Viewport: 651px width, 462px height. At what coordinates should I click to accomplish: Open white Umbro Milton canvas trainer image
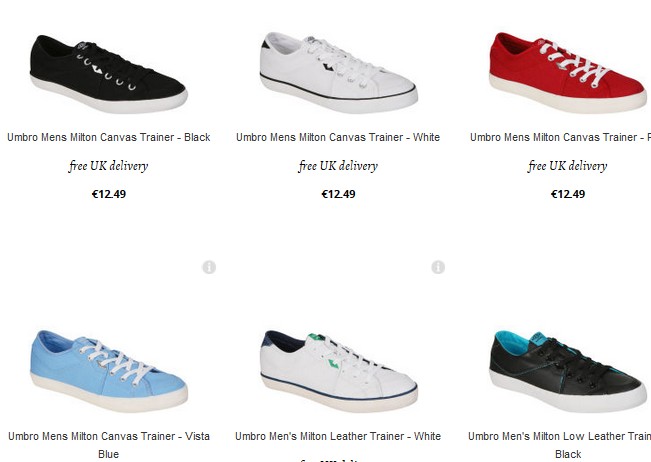(x=338, y=73)
